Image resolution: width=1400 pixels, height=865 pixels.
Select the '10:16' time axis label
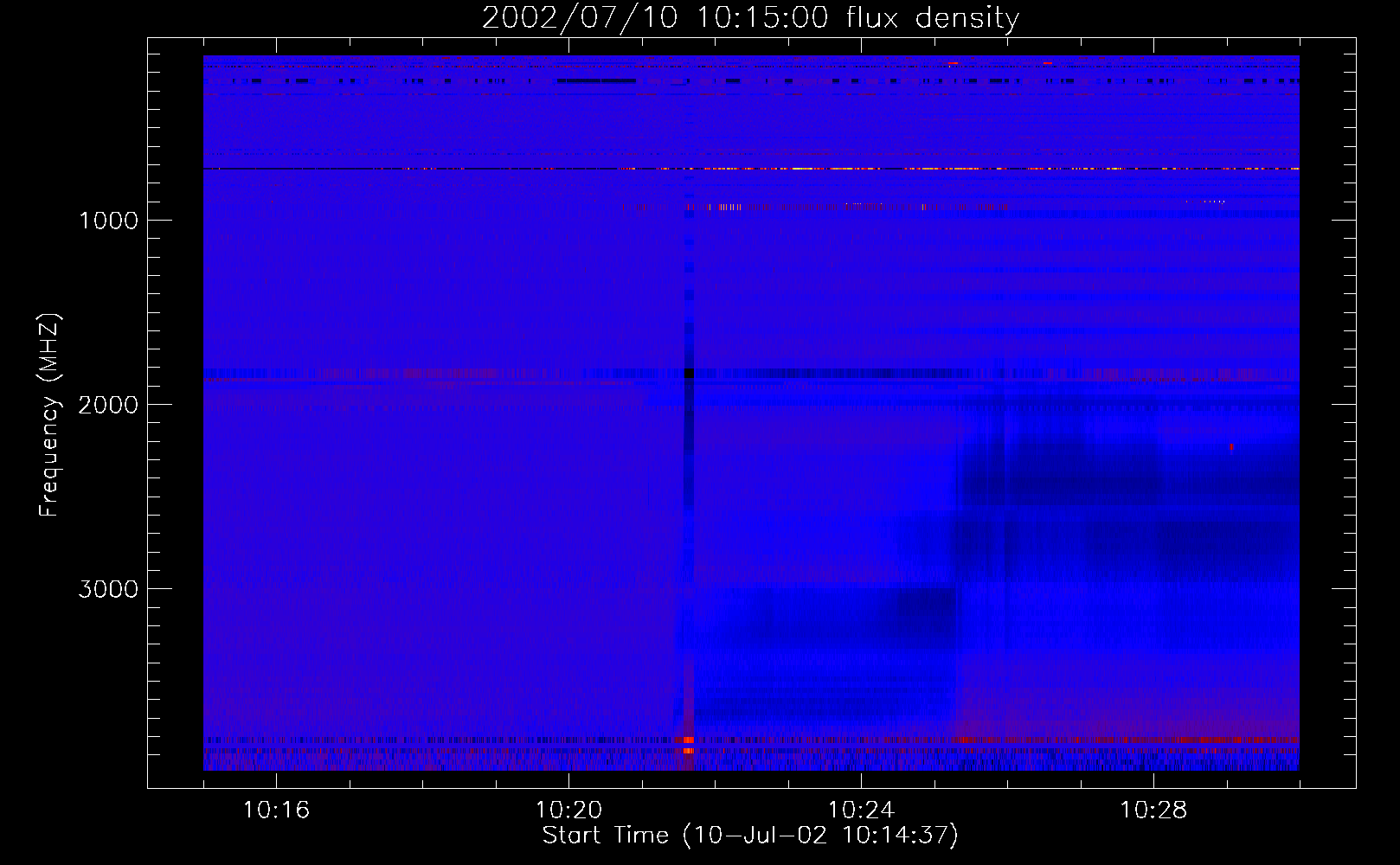point(276,811)
